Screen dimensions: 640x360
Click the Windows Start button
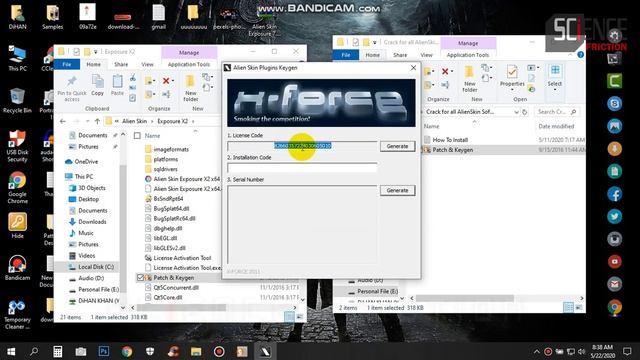(11, 351)
